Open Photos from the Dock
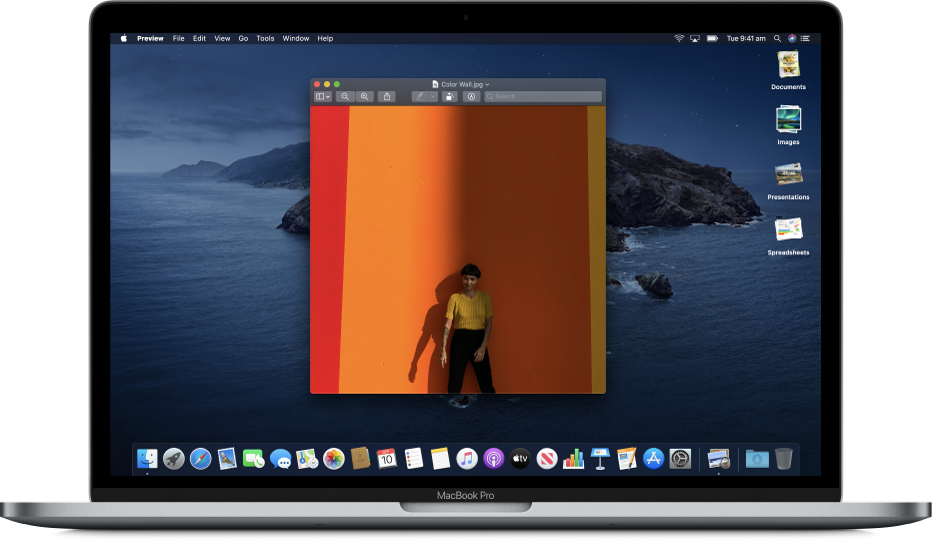The width and height of the screenshot is (934, 543). (334, 459)
